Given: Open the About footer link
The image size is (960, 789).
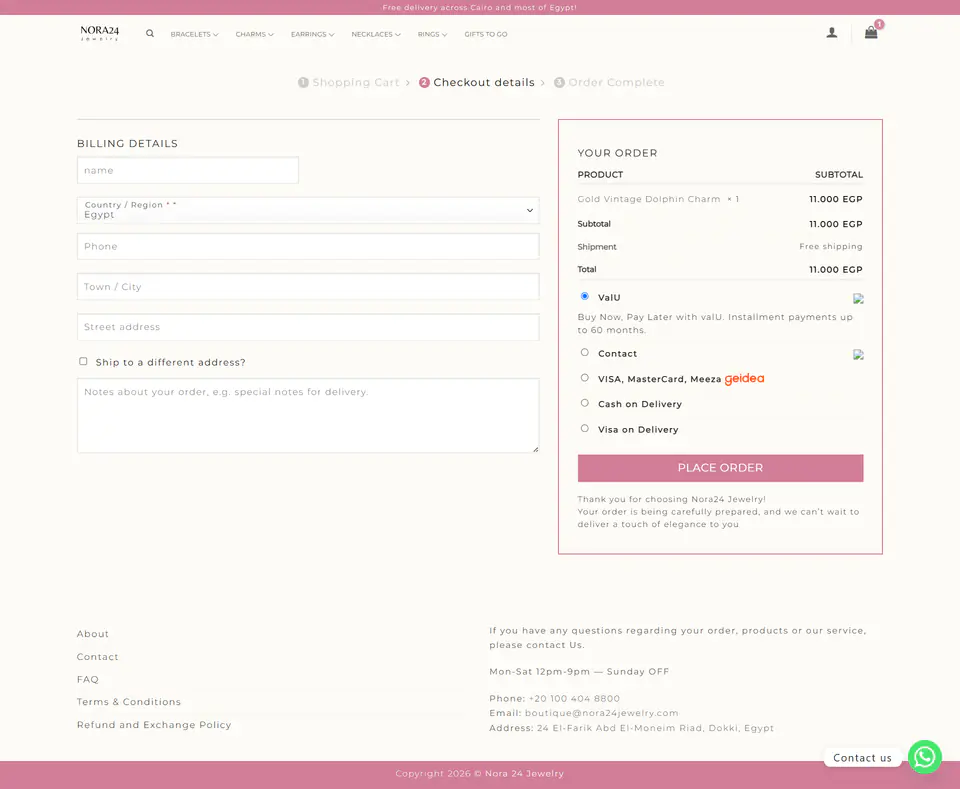Looking at the screenshot, I should coord(92,634).
